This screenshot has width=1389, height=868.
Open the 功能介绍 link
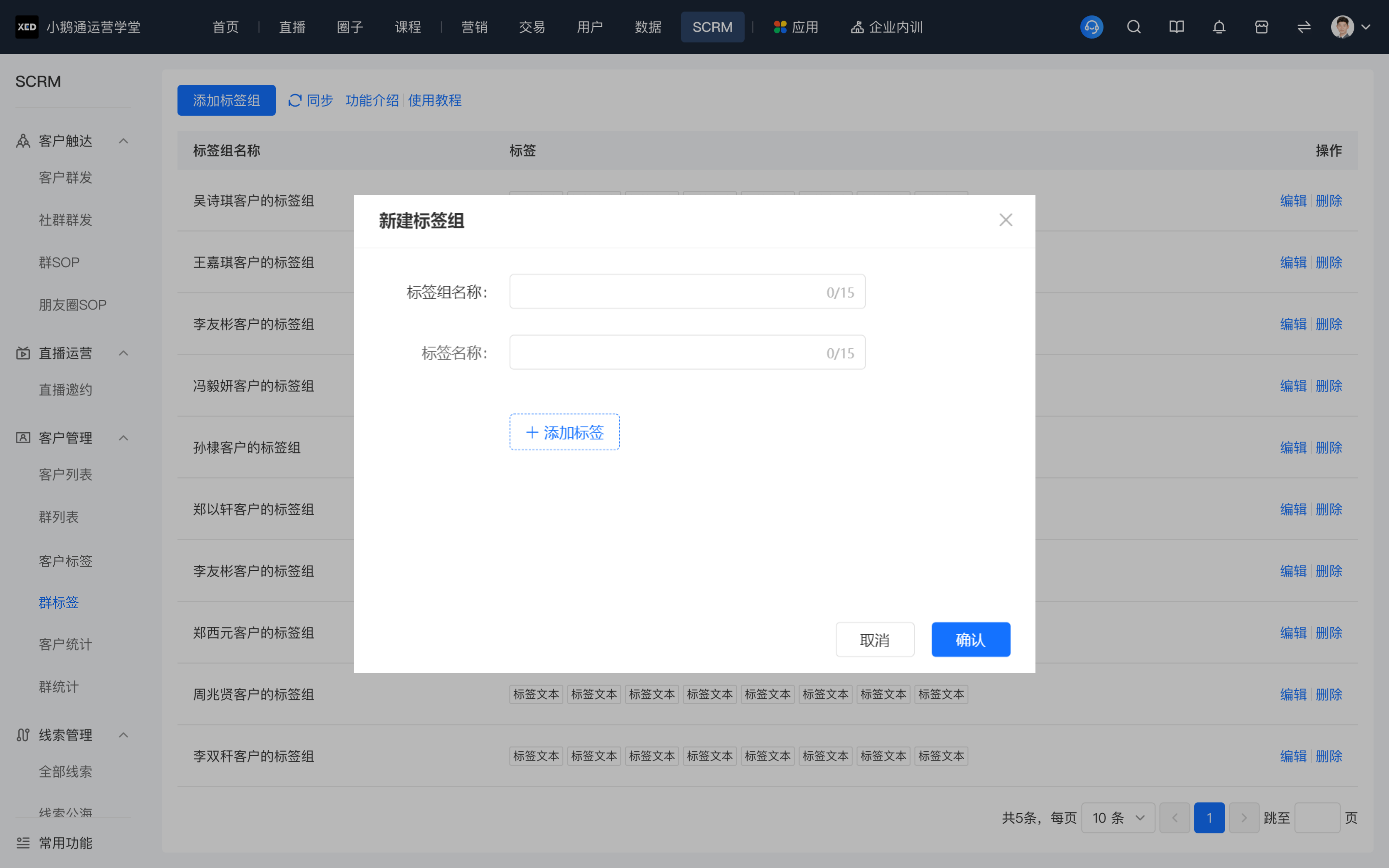pos(372,101)
